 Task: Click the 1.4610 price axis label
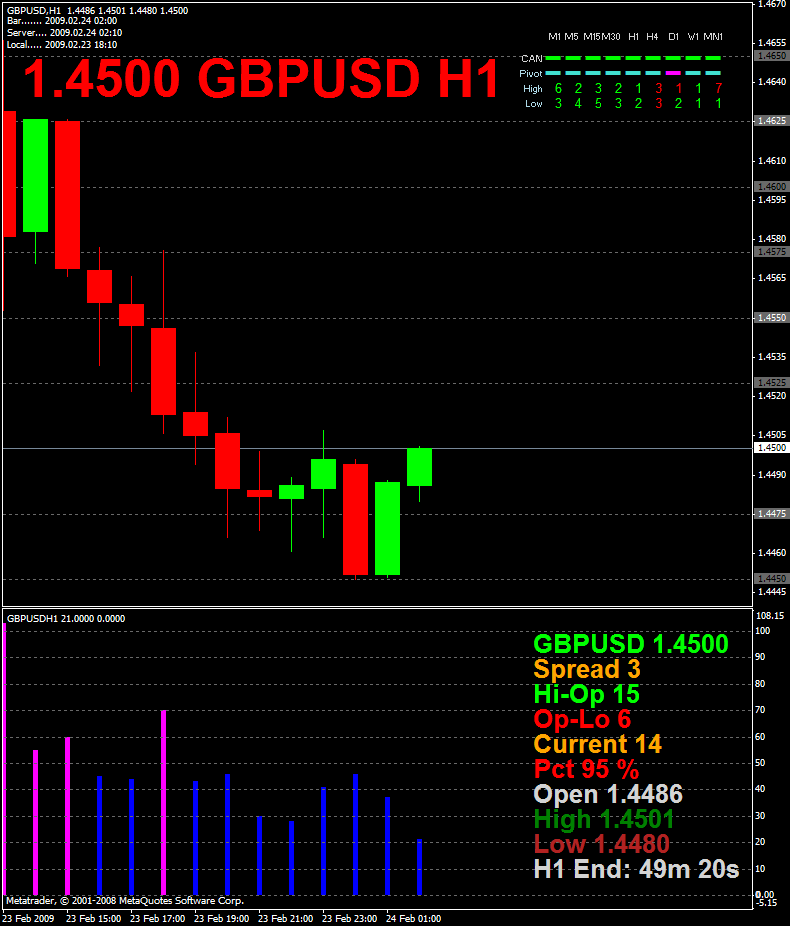pos(772,161)
